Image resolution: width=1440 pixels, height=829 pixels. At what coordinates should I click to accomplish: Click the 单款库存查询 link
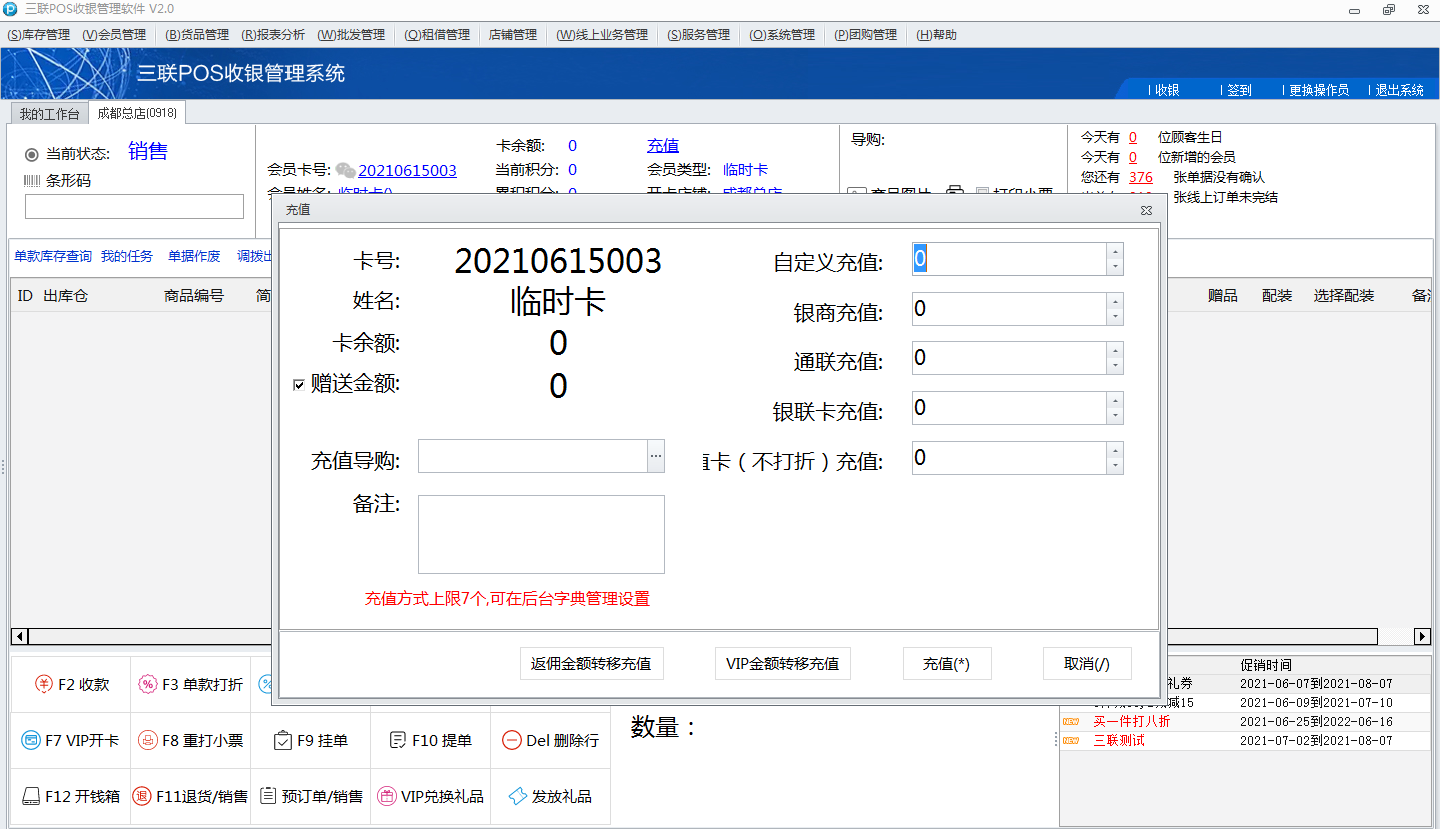pos(53,256)
